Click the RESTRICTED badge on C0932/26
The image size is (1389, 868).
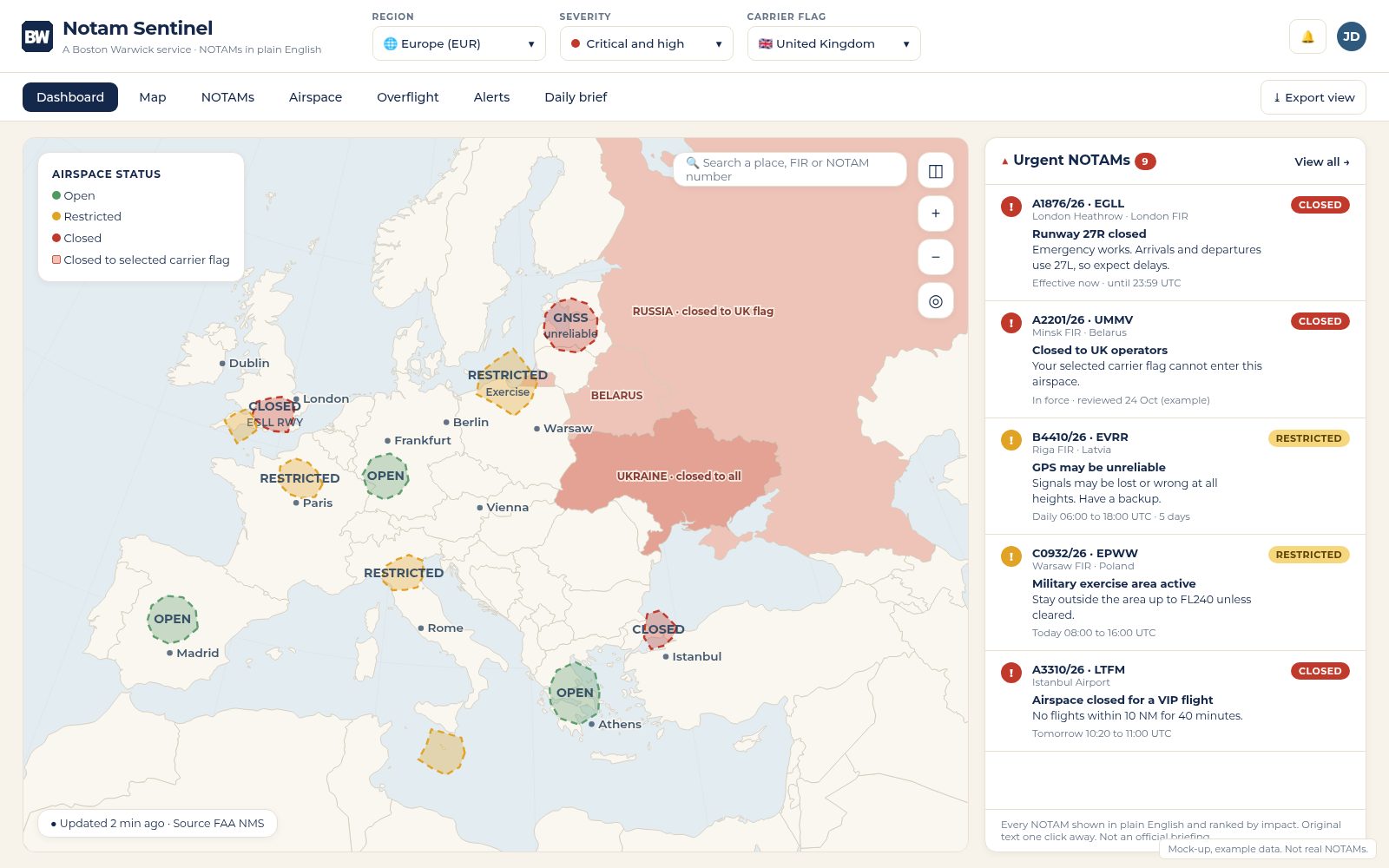pos(1308,555)
